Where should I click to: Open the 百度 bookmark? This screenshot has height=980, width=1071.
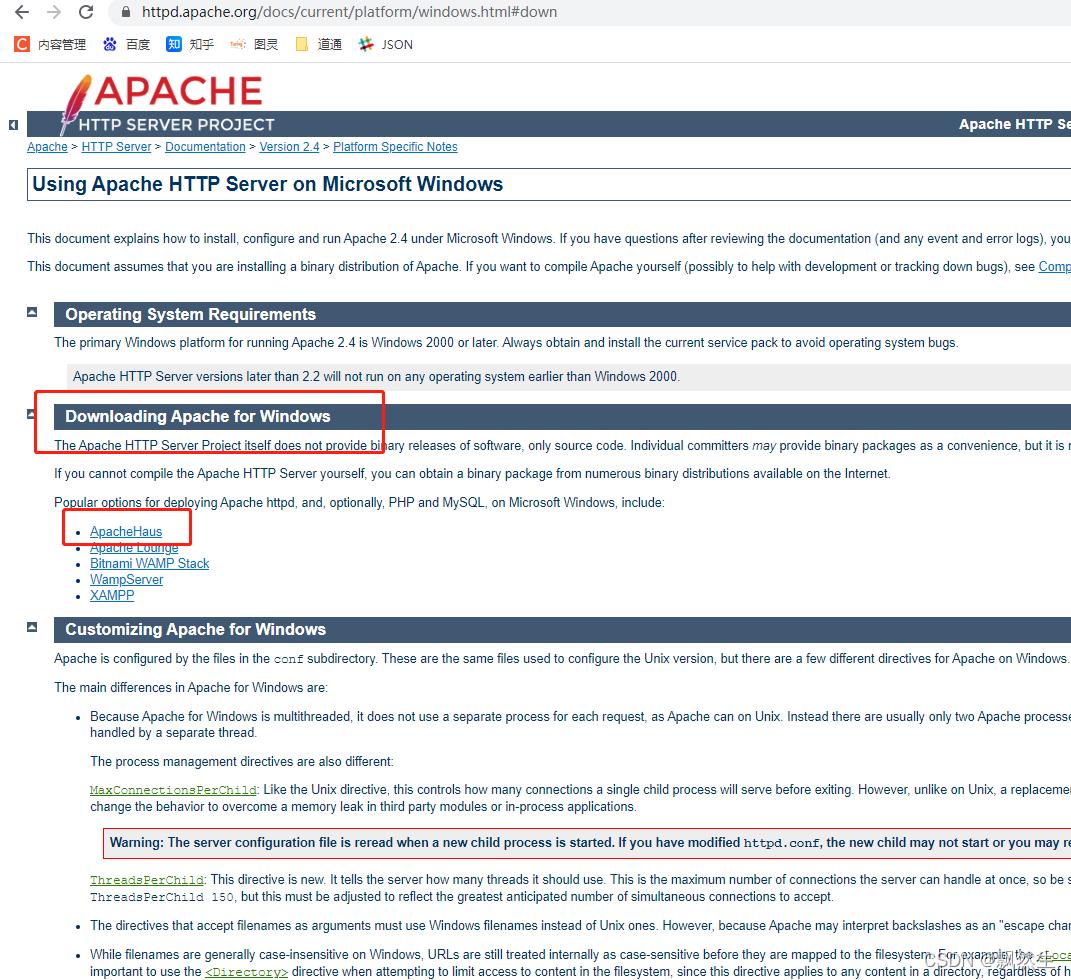[126, 44]
